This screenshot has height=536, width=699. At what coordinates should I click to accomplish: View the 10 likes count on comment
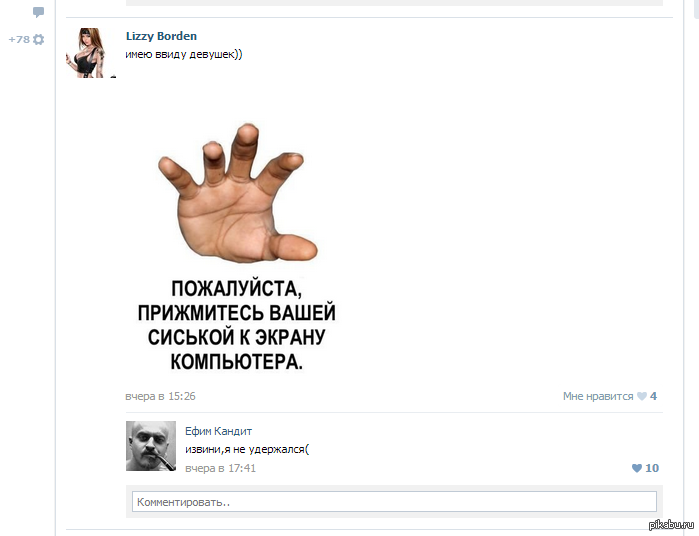[x=652, y=468]
